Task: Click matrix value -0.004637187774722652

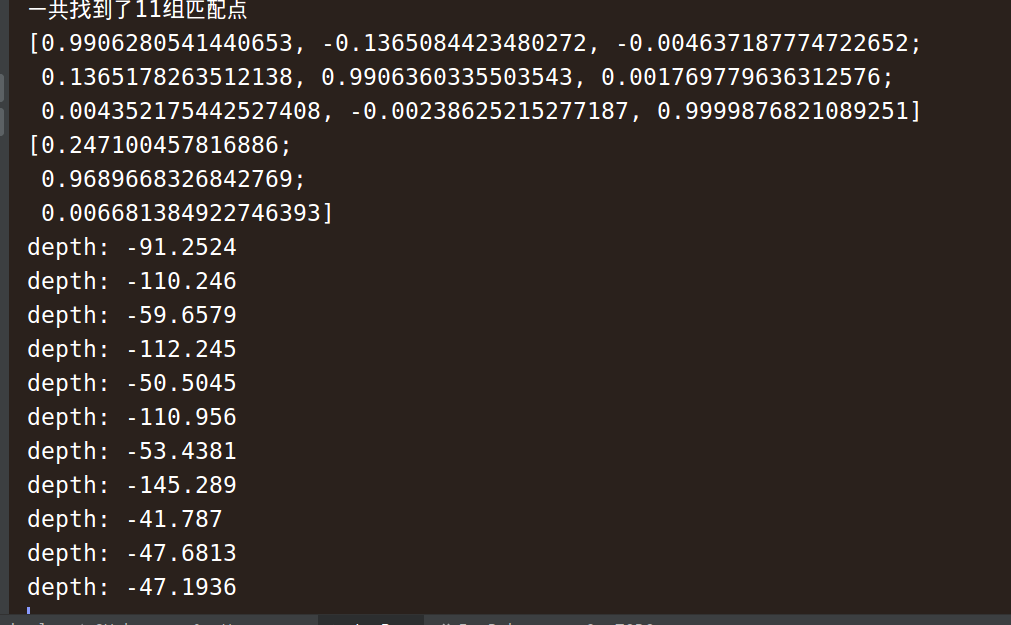Action: click(762, 43)
